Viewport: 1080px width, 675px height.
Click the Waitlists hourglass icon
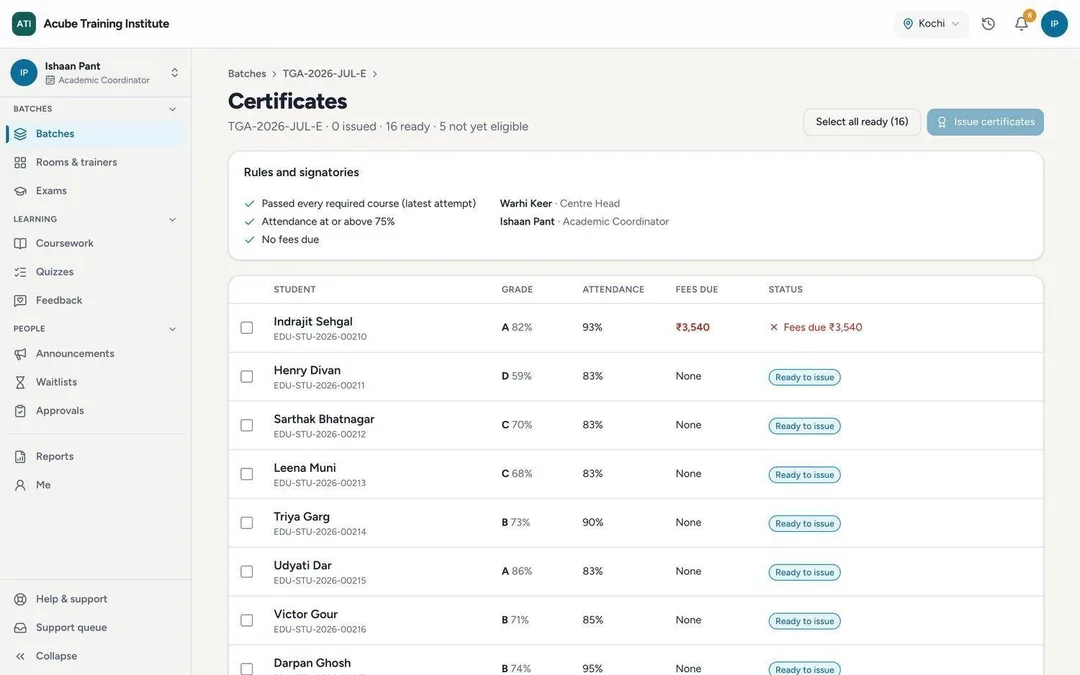click(x=20, y=382)
